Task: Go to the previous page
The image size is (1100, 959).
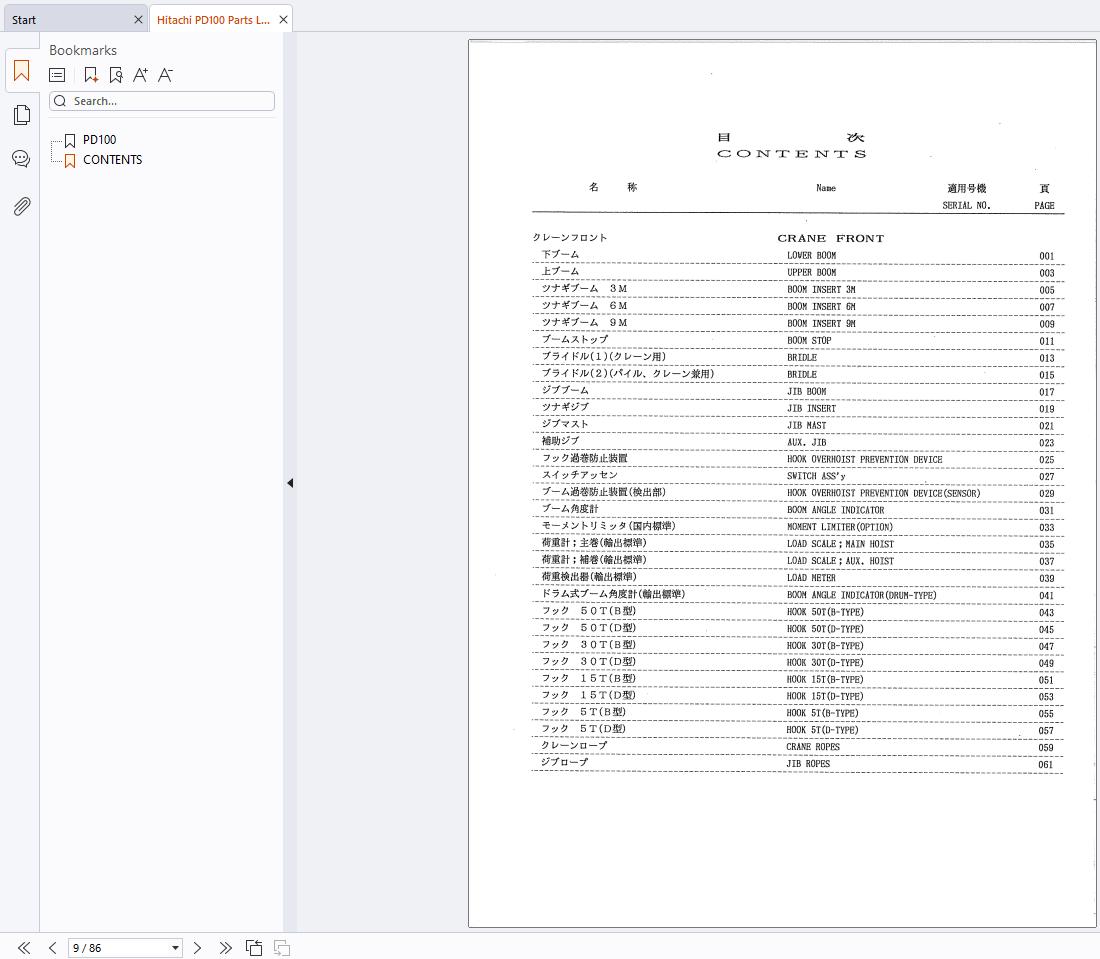Action: (53, 948)
